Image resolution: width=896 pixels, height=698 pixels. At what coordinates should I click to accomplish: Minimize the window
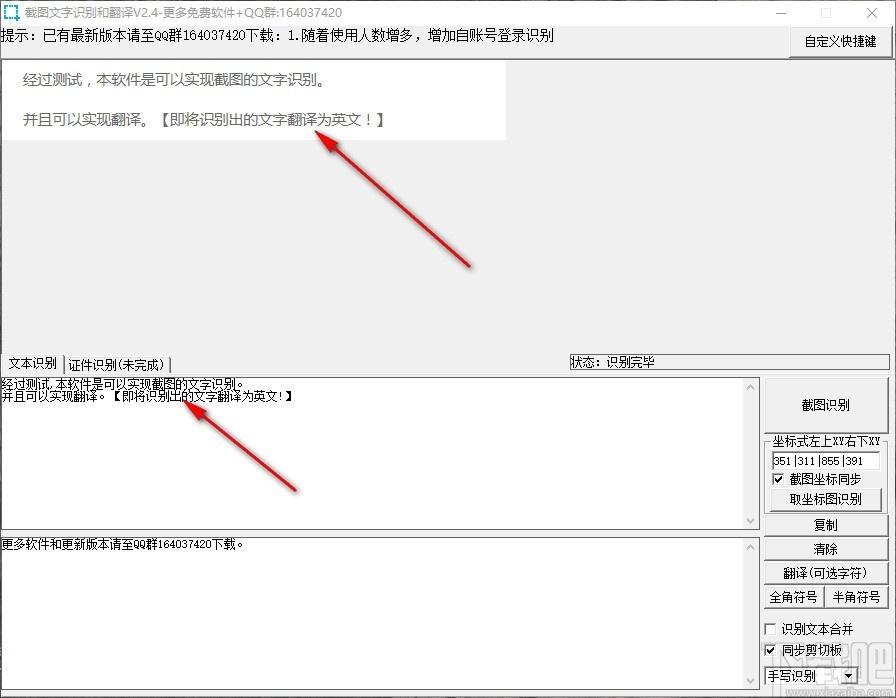click(782, 13)
